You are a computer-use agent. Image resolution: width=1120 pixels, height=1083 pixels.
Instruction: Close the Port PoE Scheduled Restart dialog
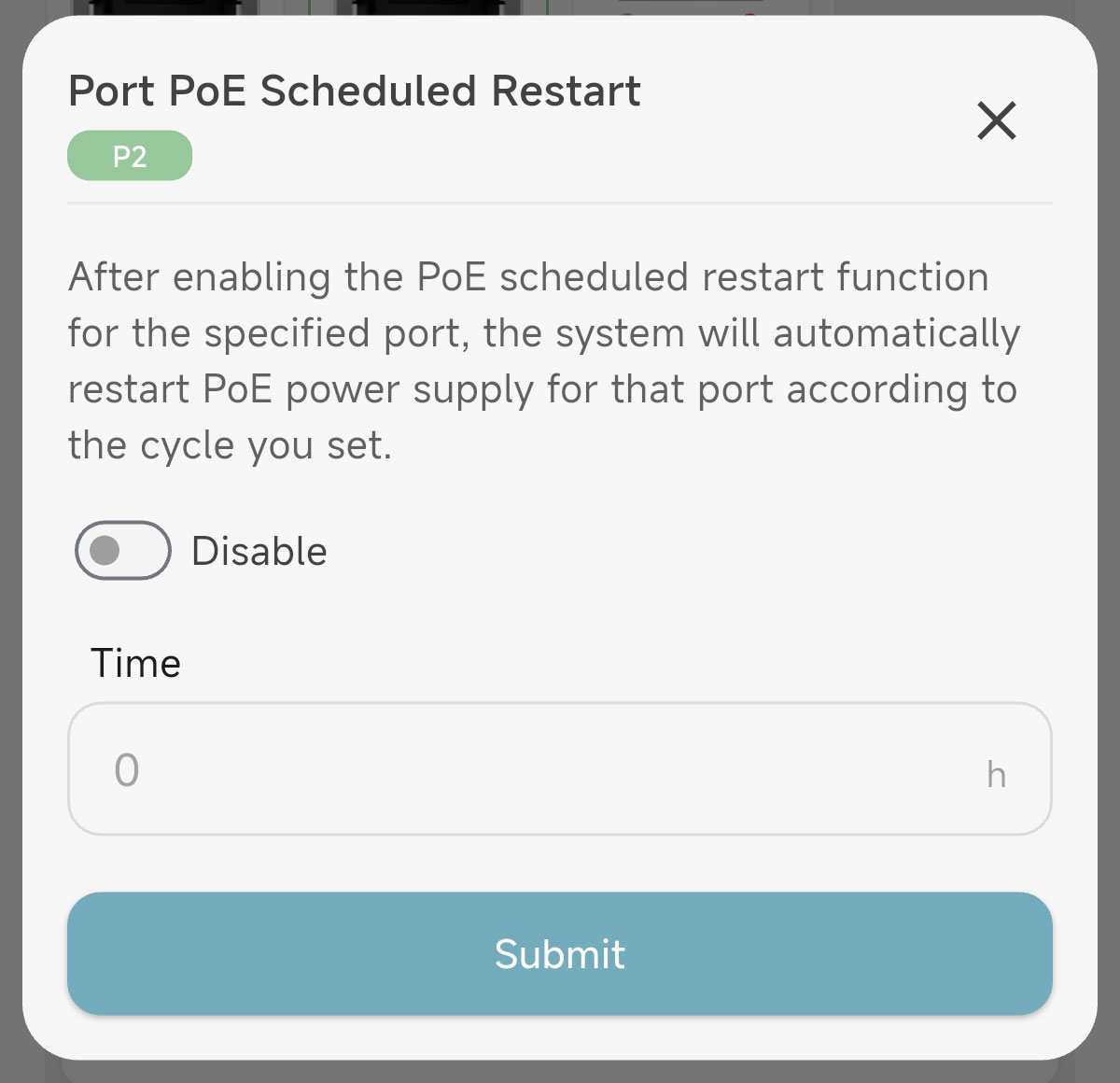point(996,120)
